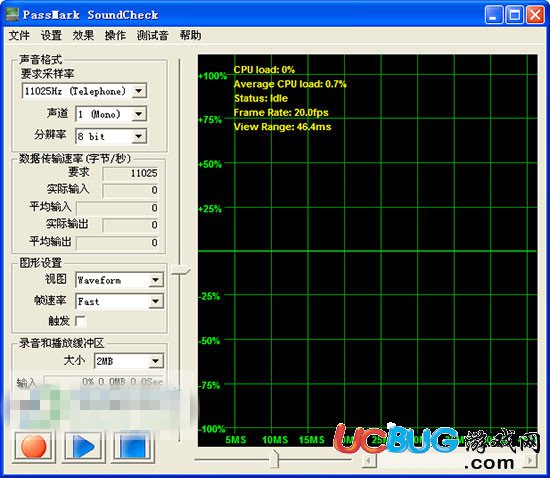Click the 15MS time axis label
The image size is (550, 478).
tap(311, 440)
